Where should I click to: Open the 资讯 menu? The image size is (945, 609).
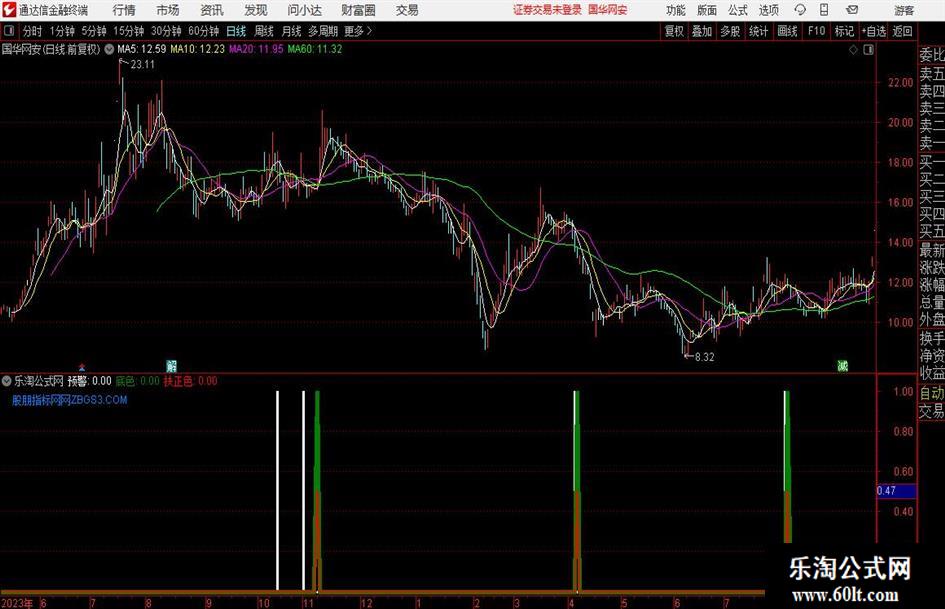(x=212, y=10)
